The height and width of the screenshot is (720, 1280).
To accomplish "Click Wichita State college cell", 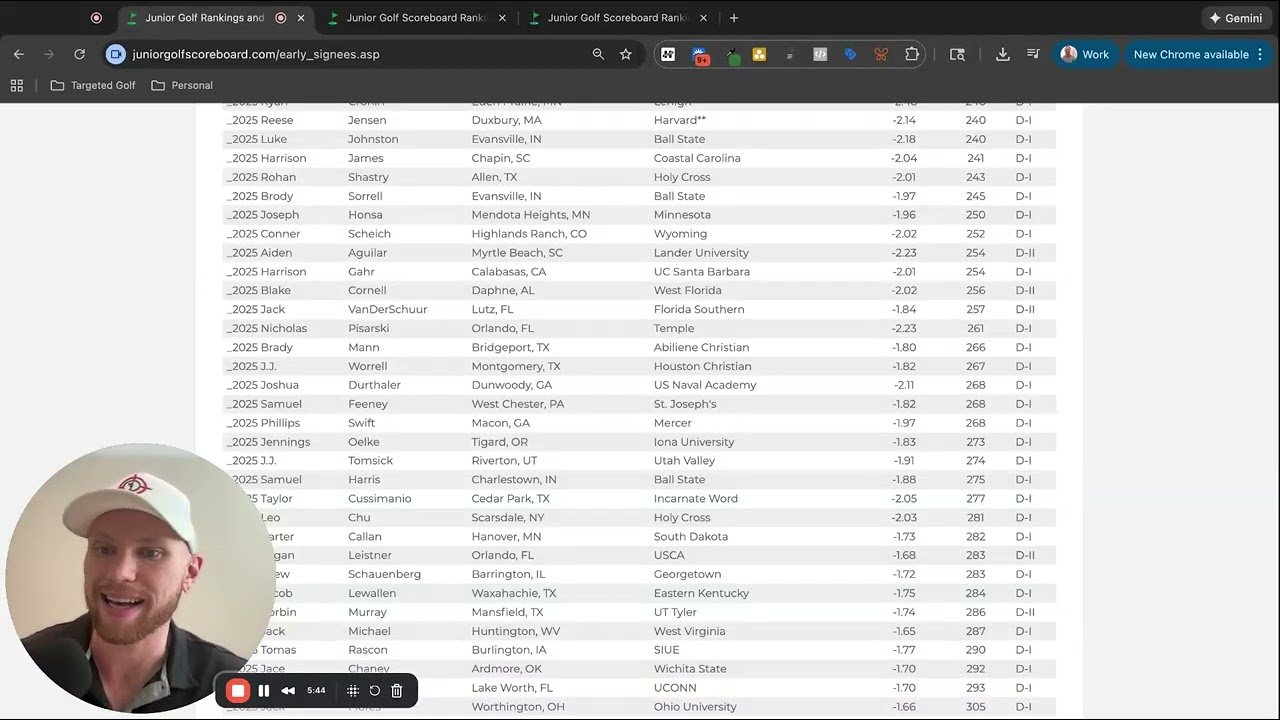I will (690, 669).
